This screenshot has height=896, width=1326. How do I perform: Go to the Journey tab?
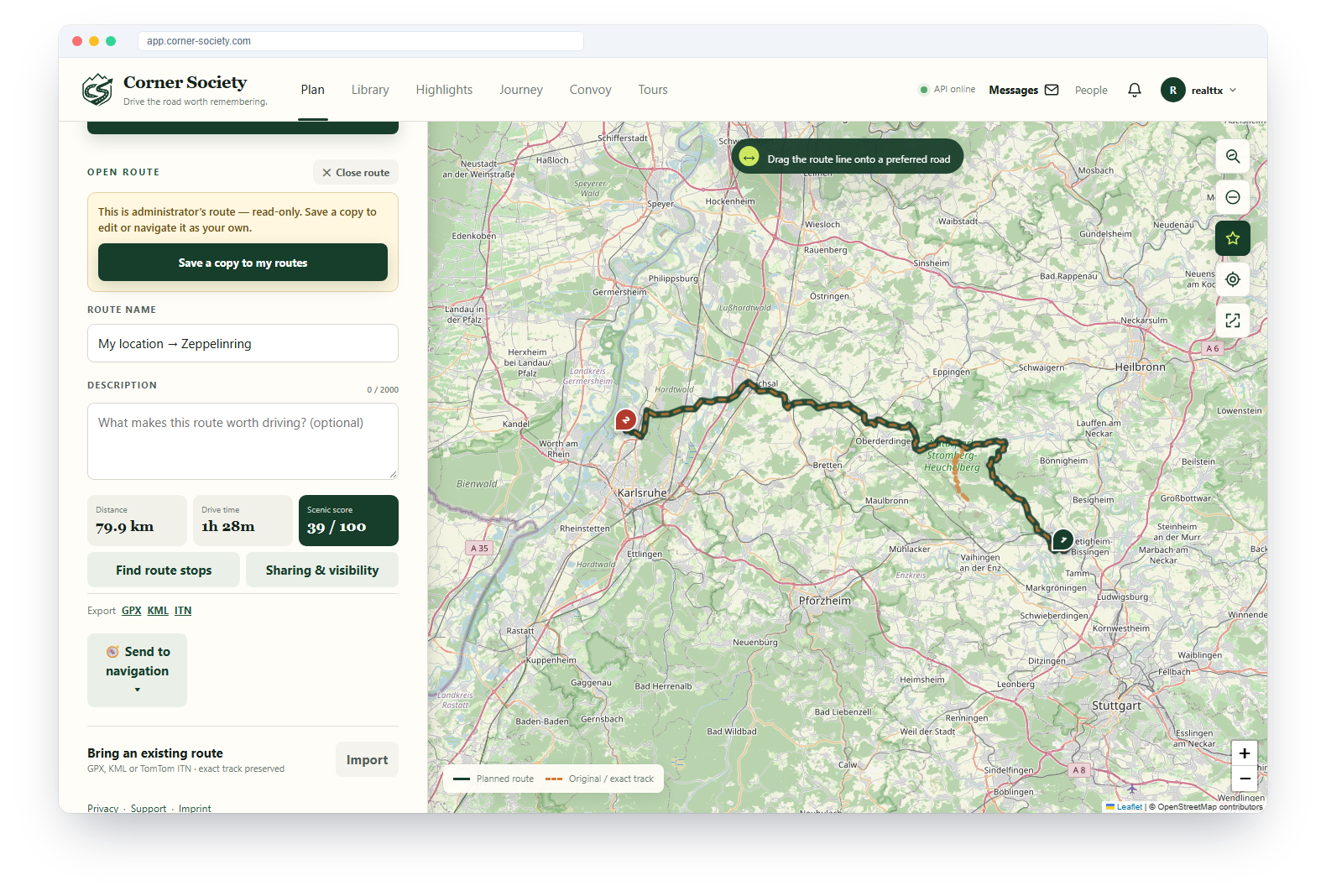click(521, 90)
